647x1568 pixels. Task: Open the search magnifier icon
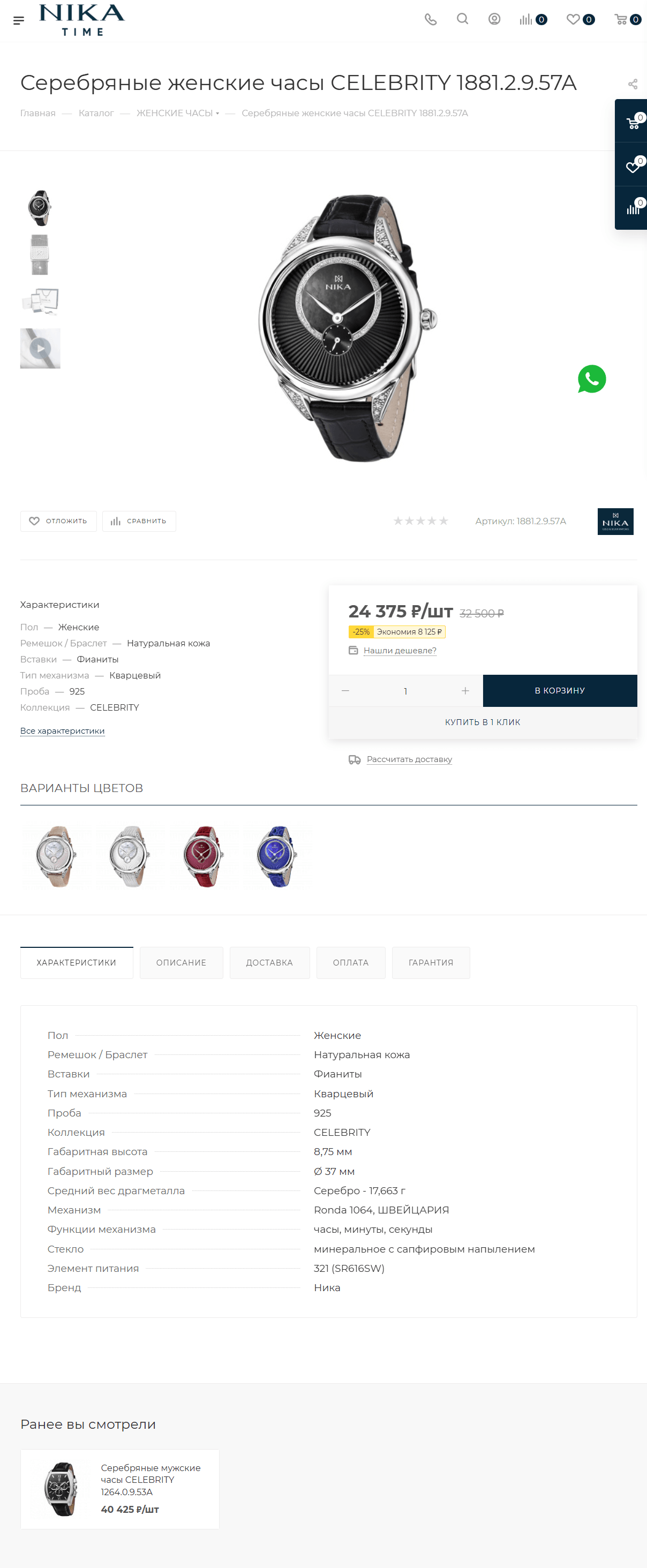pos(463,19)
